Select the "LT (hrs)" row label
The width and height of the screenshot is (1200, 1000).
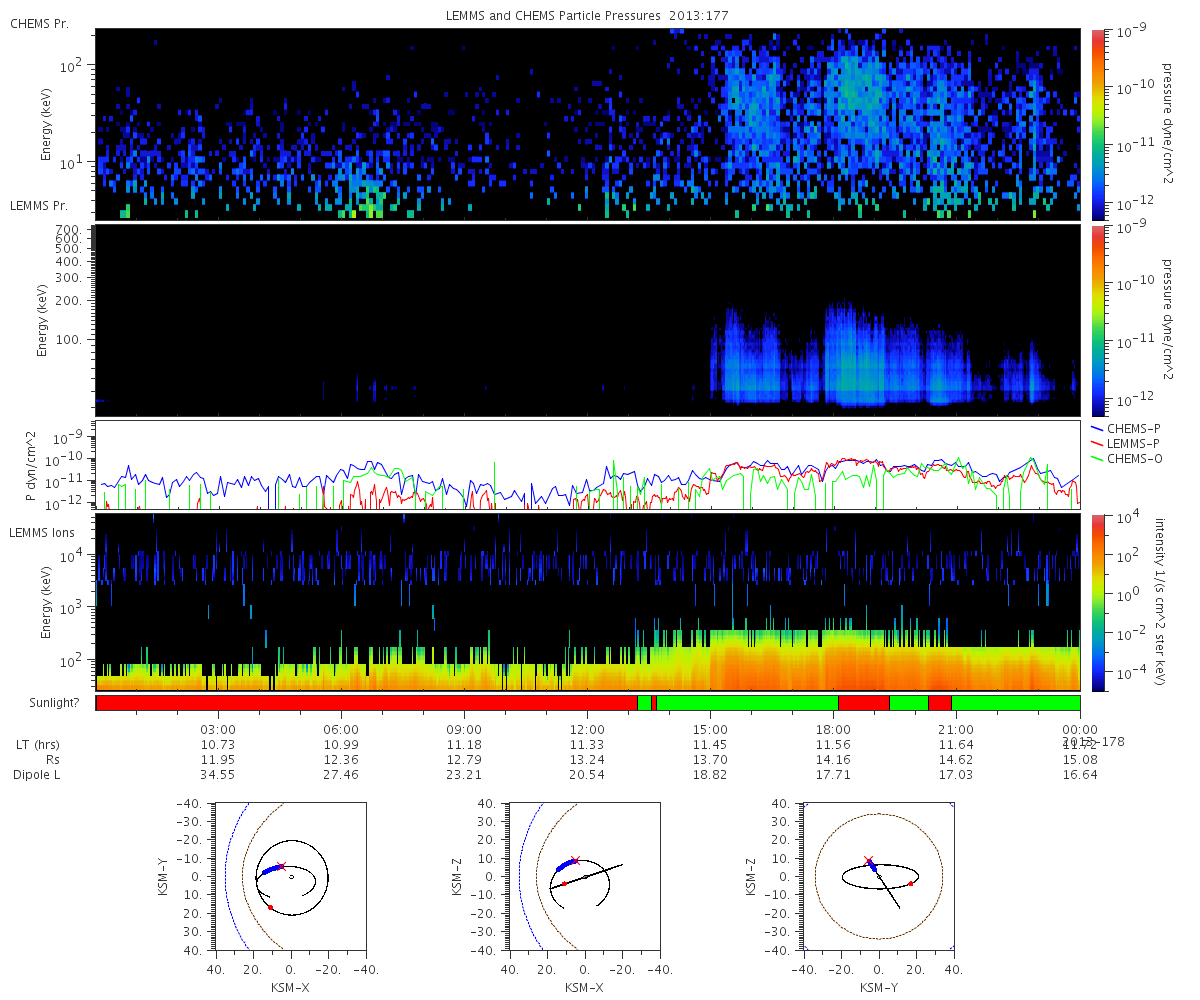37,745
